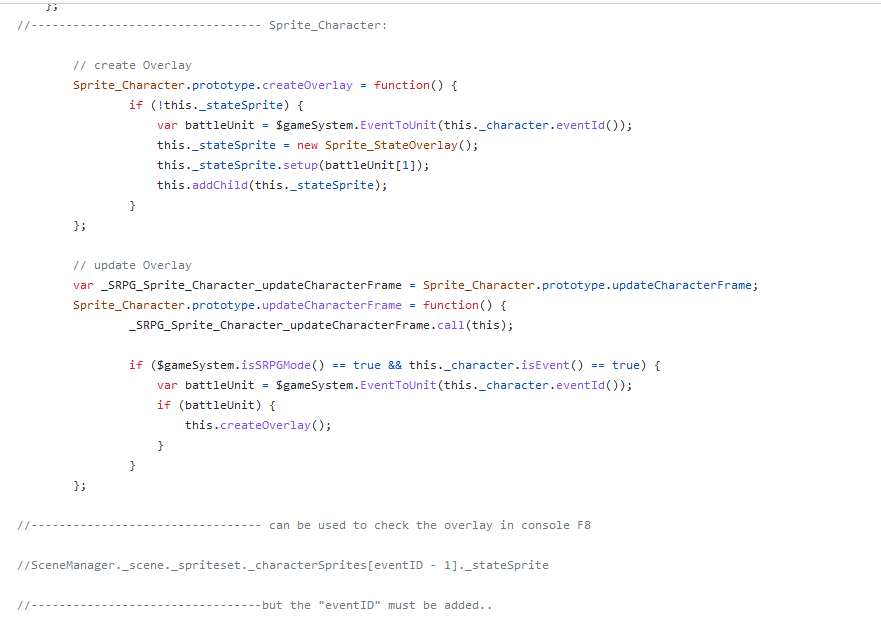The width and height of the screenshot is (881, 631).
Task: Click the 'if (battleUnit) {' line
Action: pyautogui.click(x=216, y=405)
